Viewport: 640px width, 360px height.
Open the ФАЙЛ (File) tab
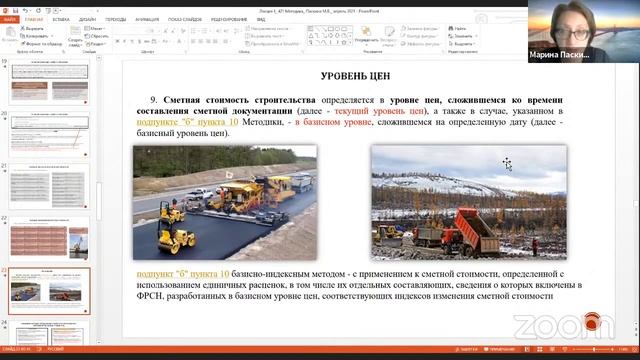(9, 19)
